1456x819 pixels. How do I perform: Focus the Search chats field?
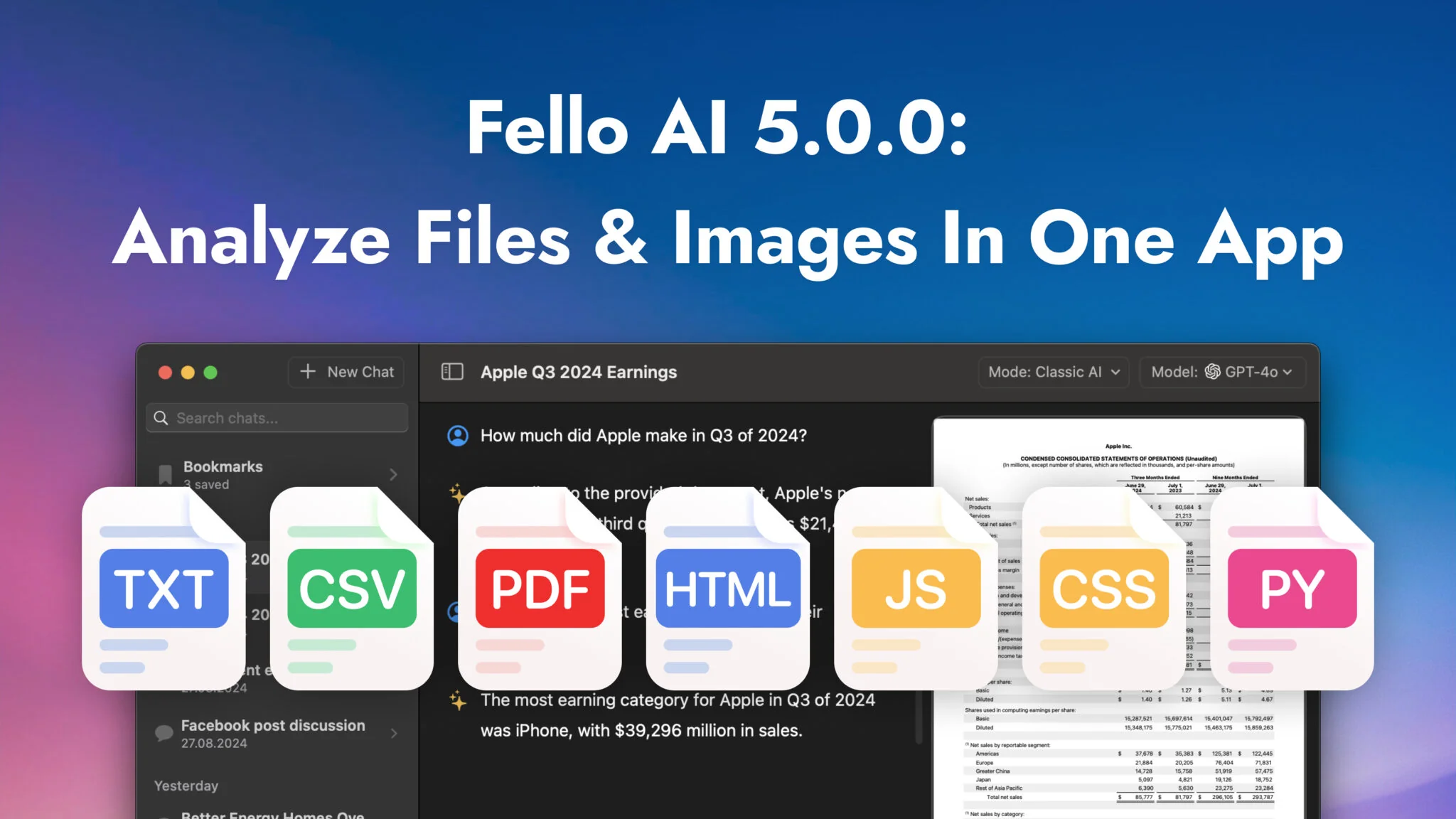(277, 418)
